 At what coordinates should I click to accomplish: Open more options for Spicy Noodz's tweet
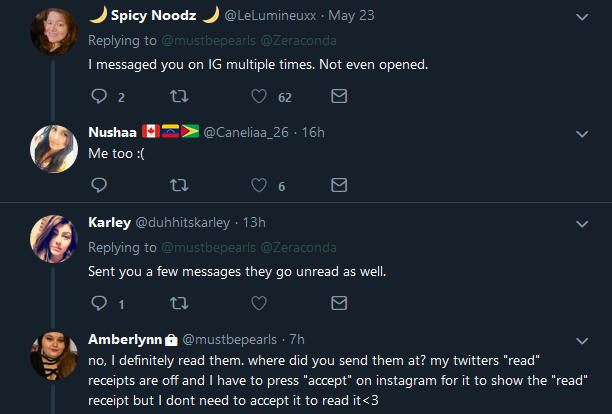click(x=582, y=17)
